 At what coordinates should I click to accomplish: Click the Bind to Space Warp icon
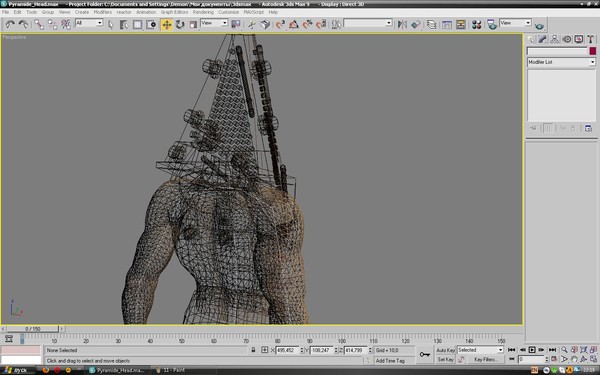[66, 24]
